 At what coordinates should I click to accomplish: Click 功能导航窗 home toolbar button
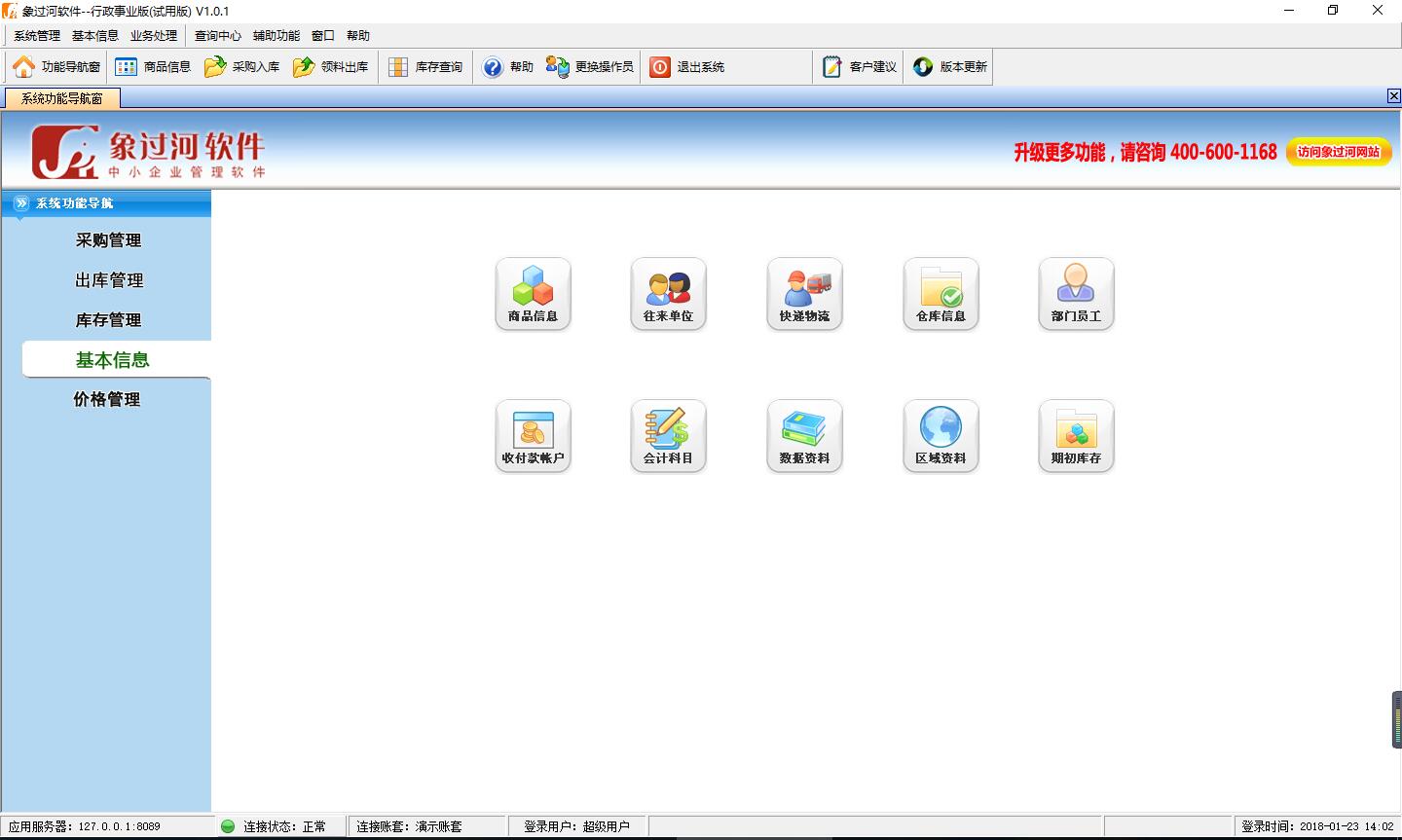click(x=56, y=67)
